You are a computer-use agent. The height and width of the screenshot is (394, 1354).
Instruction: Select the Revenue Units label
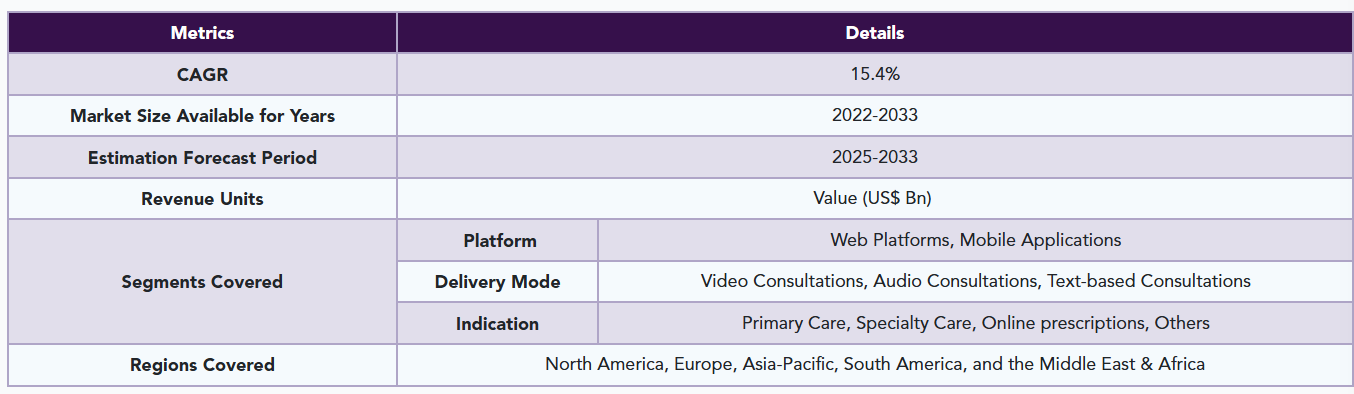coord(202,199)
